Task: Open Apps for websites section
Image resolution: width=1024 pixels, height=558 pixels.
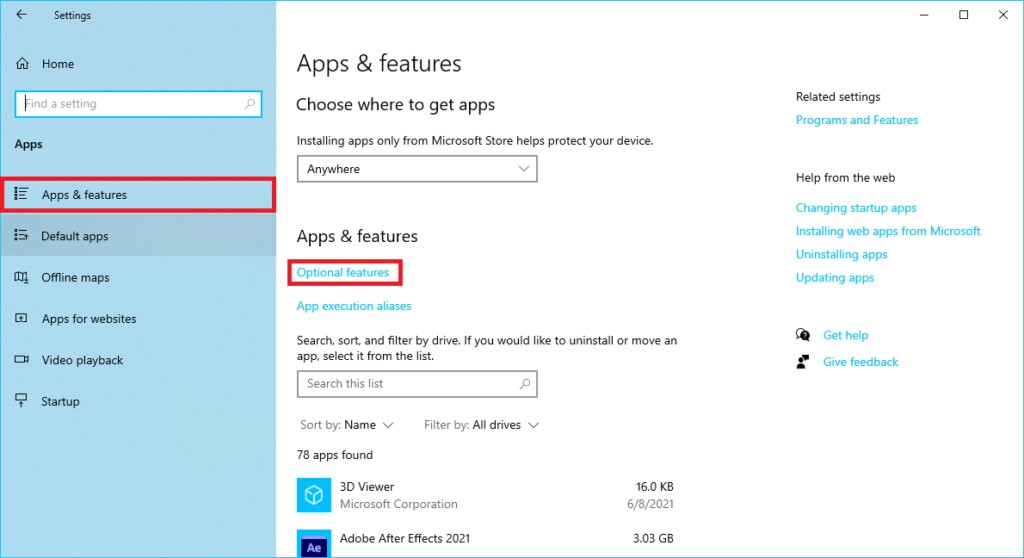Action: coord(138,319)
